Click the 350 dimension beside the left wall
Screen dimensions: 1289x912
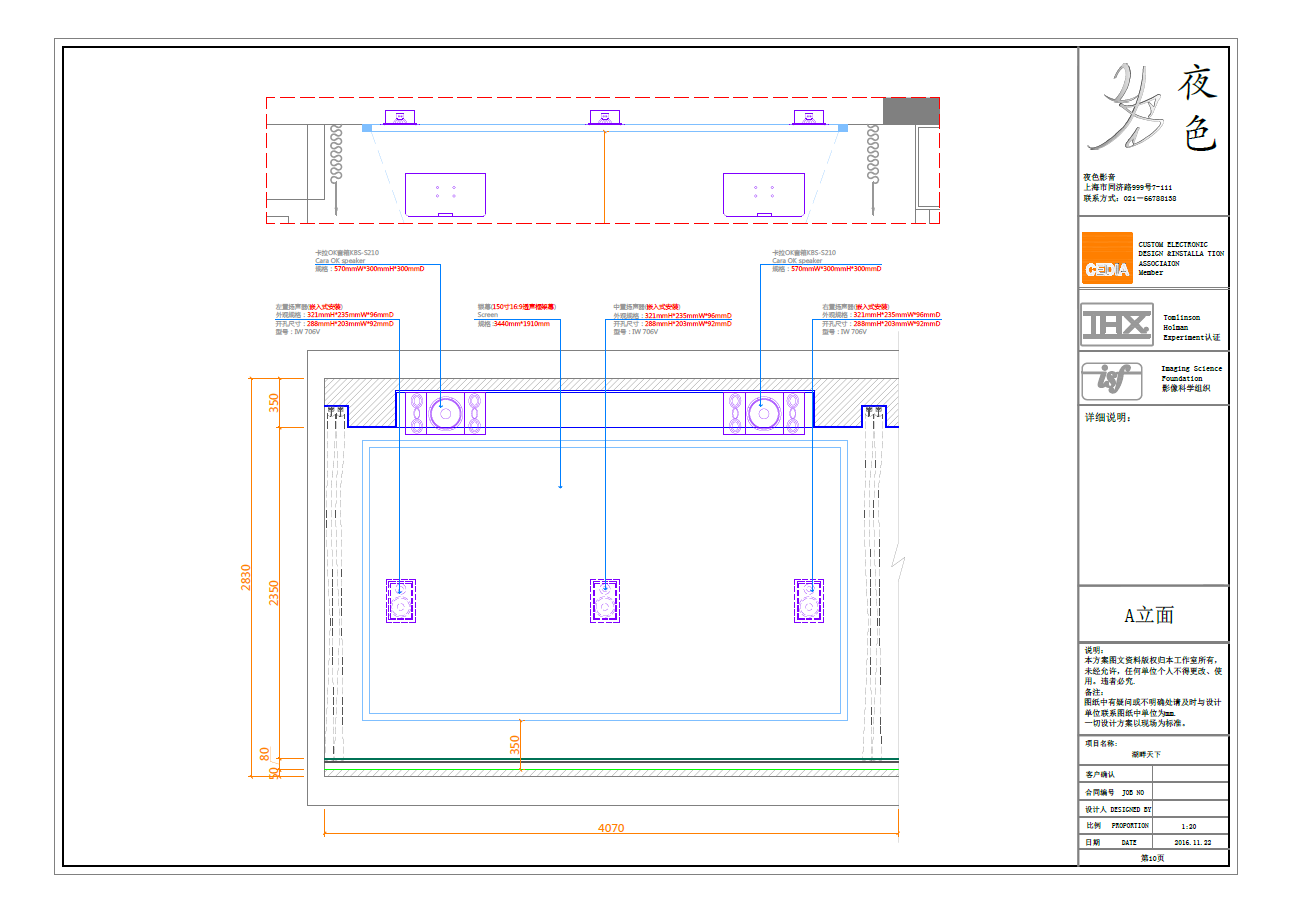275,402
